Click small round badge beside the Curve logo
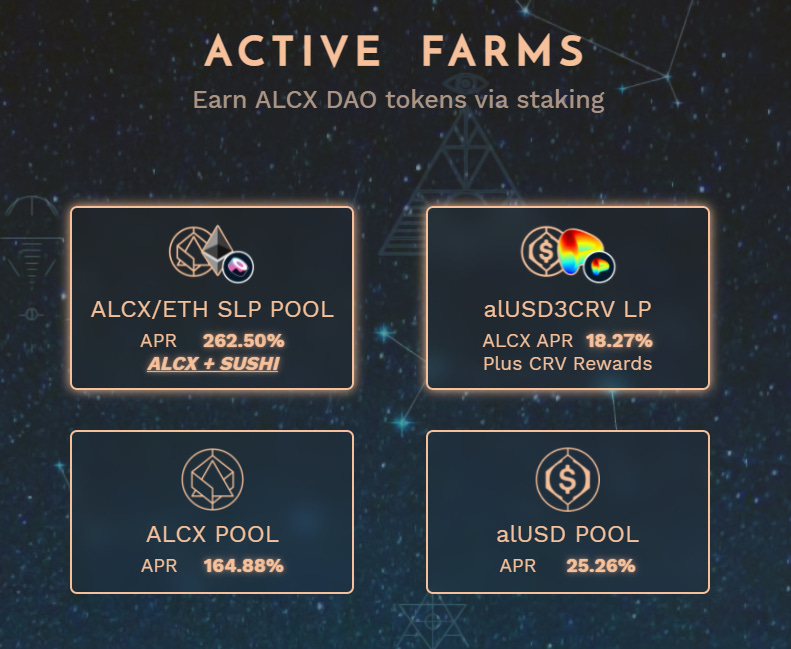The image size is (791, 649). pyautogui.click(x=599, y=266)
